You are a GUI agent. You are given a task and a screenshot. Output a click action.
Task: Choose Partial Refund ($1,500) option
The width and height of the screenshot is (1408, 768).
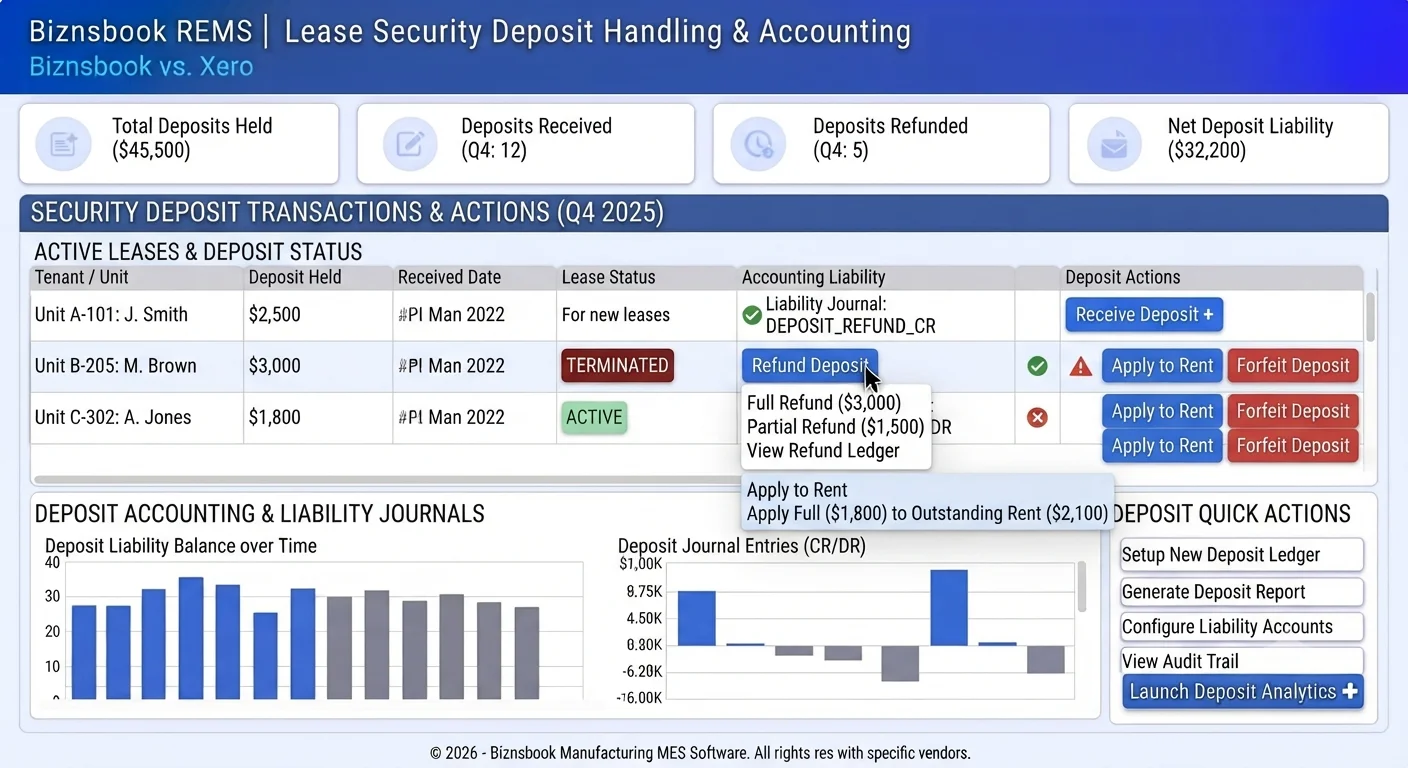pyautogui.click(x=836, y=427)
